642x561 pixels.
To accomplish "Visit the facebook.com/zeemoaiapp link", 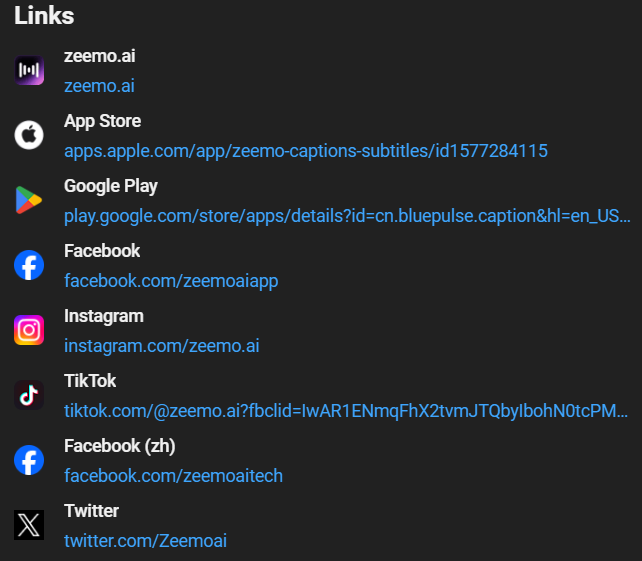I will [x=171, y=281].
